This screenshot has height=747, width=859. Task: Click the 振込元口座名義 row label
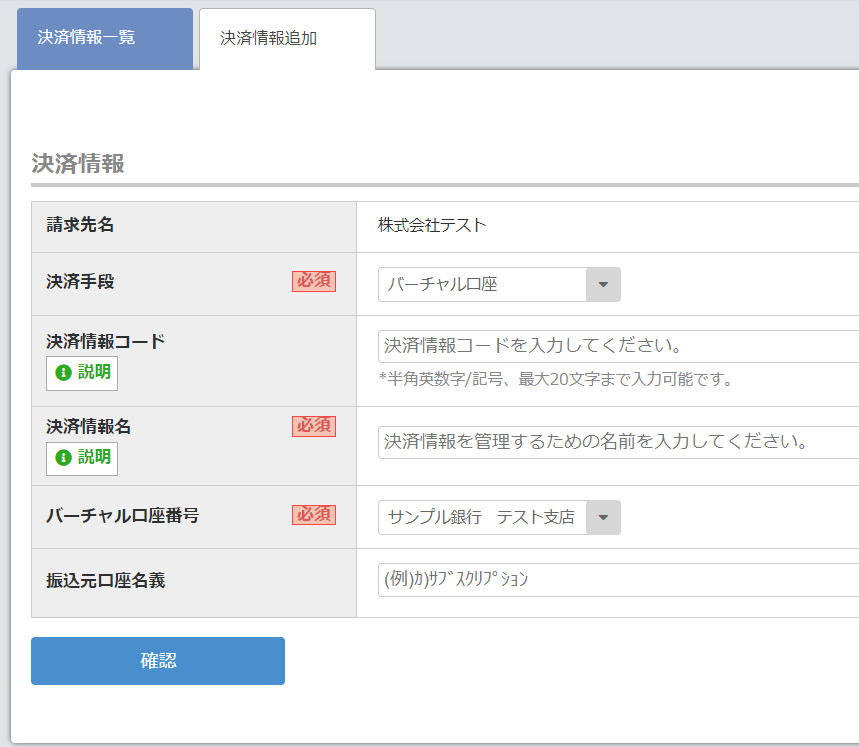[105, 580]
